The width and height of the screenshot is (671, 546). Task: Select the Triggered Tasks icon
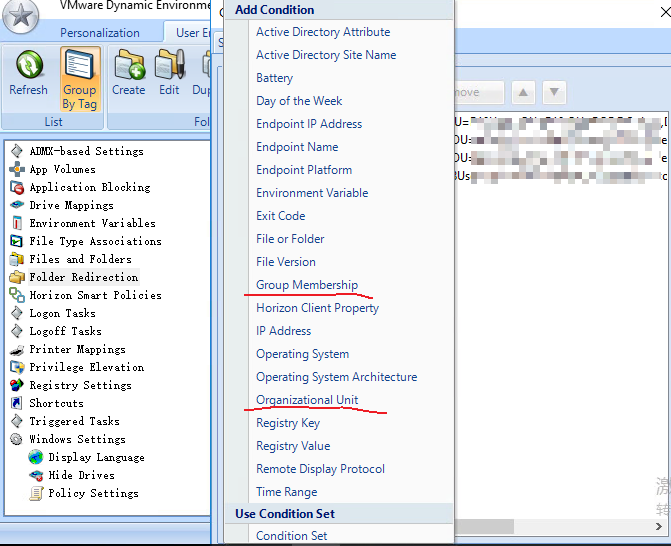coord(17,421)
